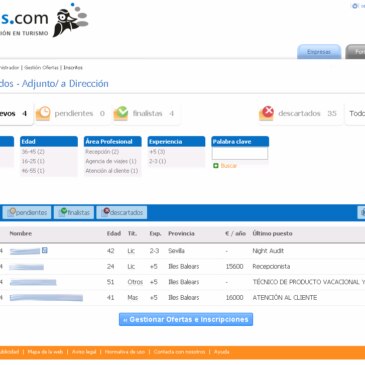Sort by Último puesto column header
The width and height of the screenshot is (365, 365).
pos(272,234)
